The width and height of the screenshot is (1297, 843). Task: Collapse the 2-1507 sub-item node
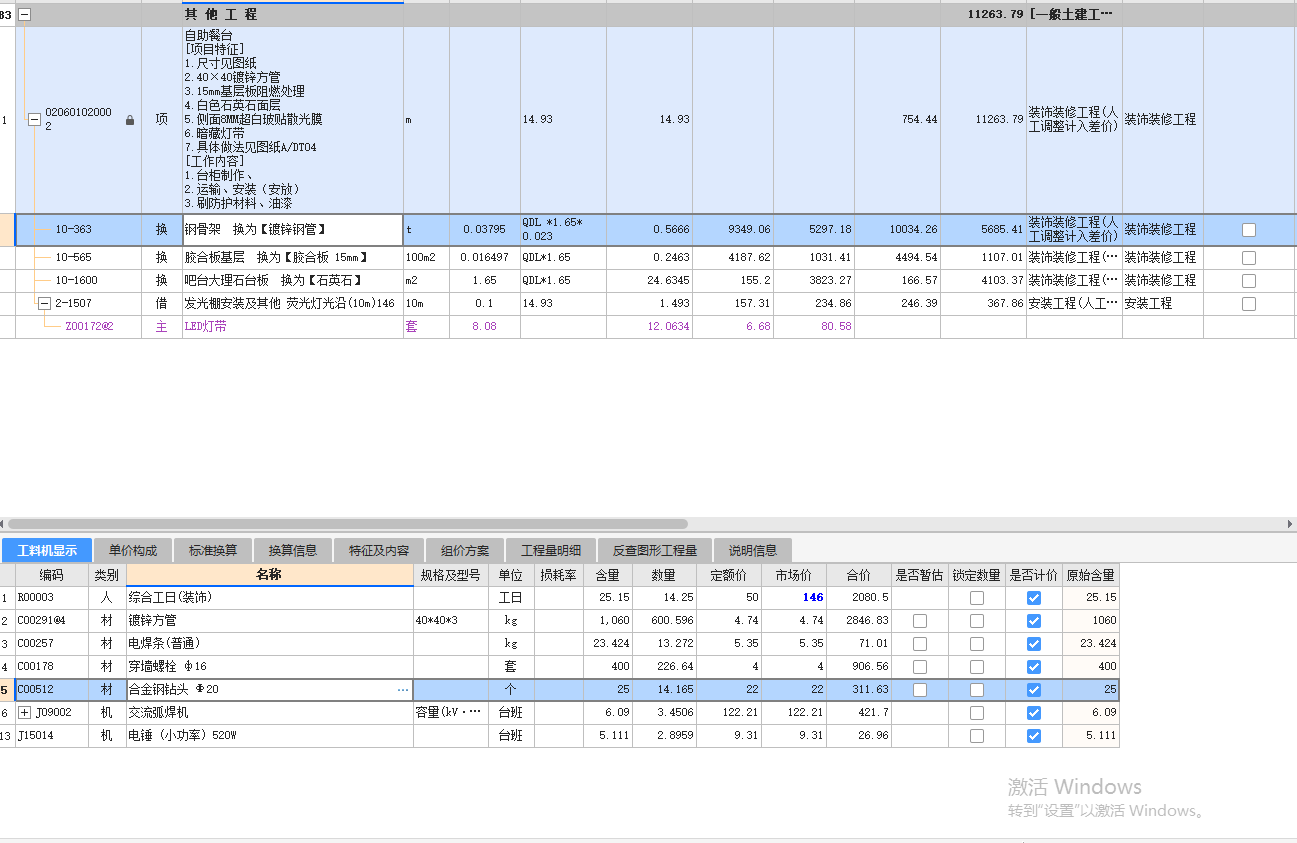coord(44,303)
